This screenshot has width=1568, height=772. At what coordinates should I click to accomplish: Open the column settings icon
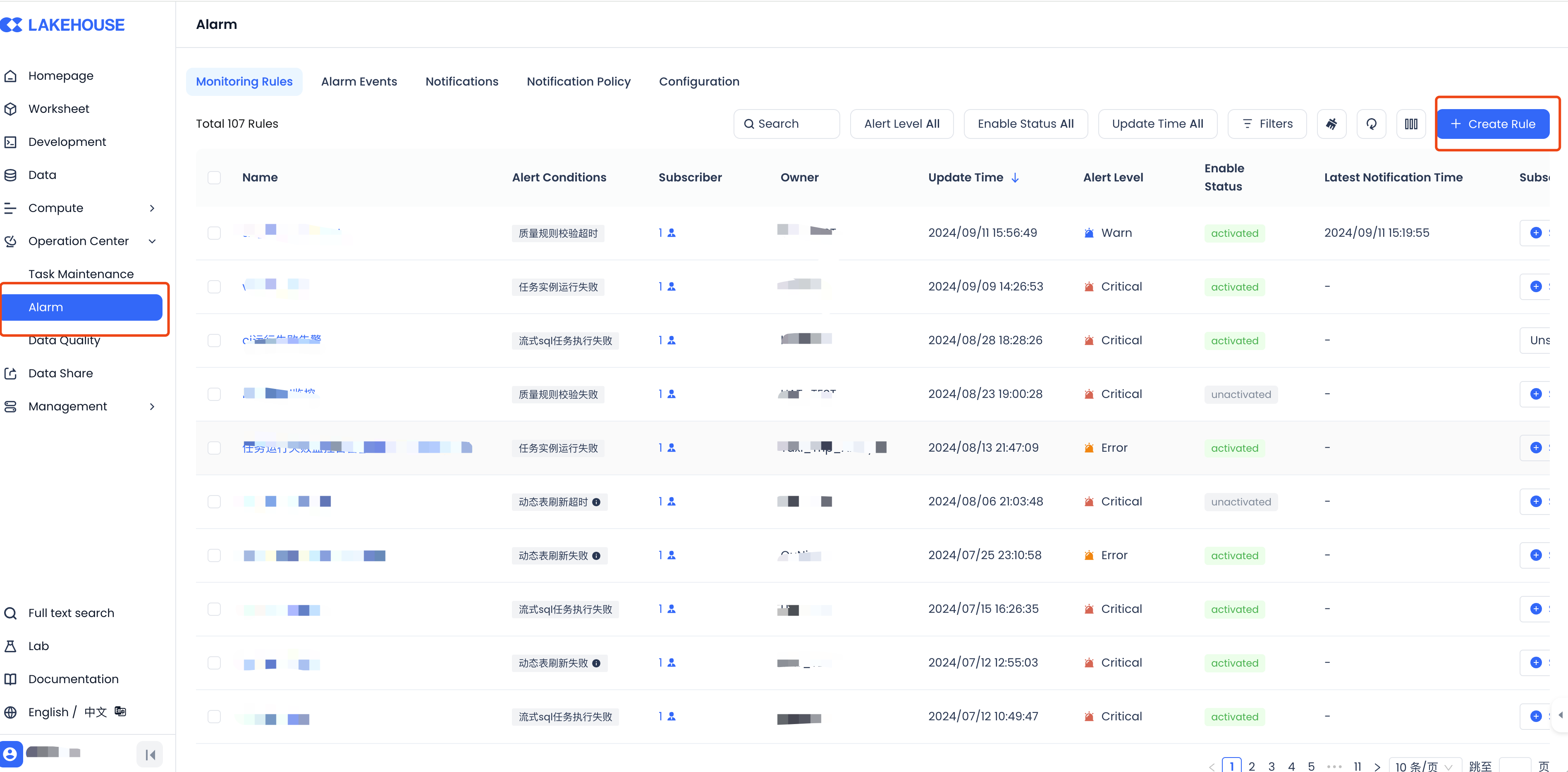point(1410,124)
